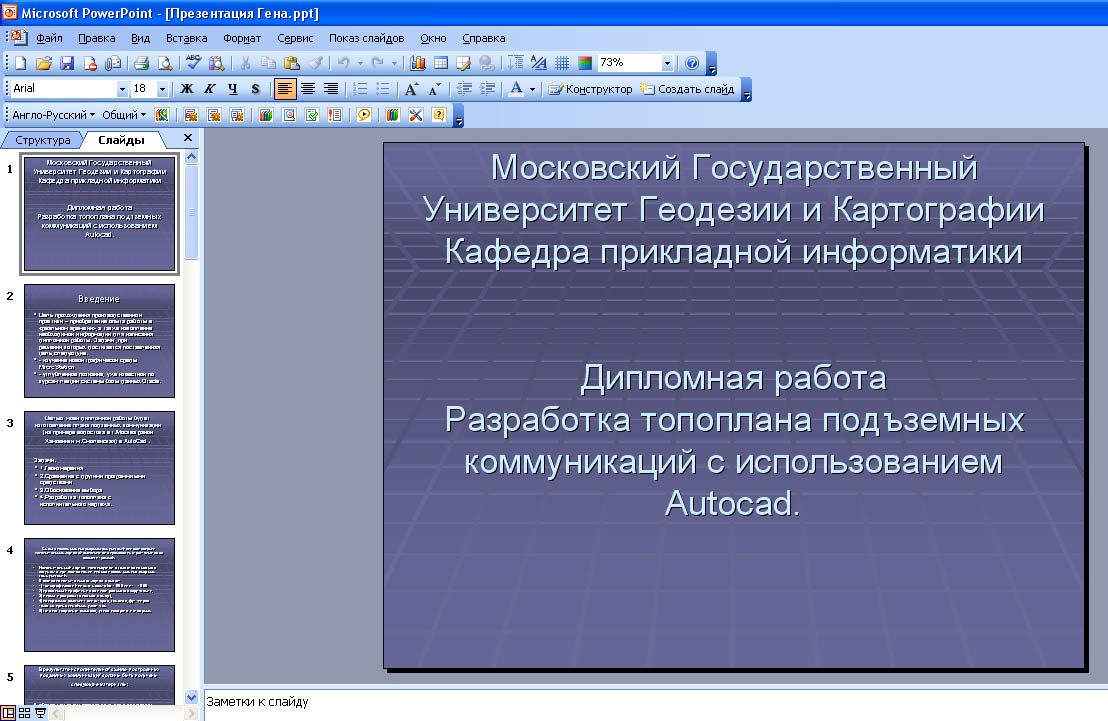Viewport: 1108px width, 721px height.
Task: Click the Decrease Font Size icon
Action: click(x=435, y=89)
